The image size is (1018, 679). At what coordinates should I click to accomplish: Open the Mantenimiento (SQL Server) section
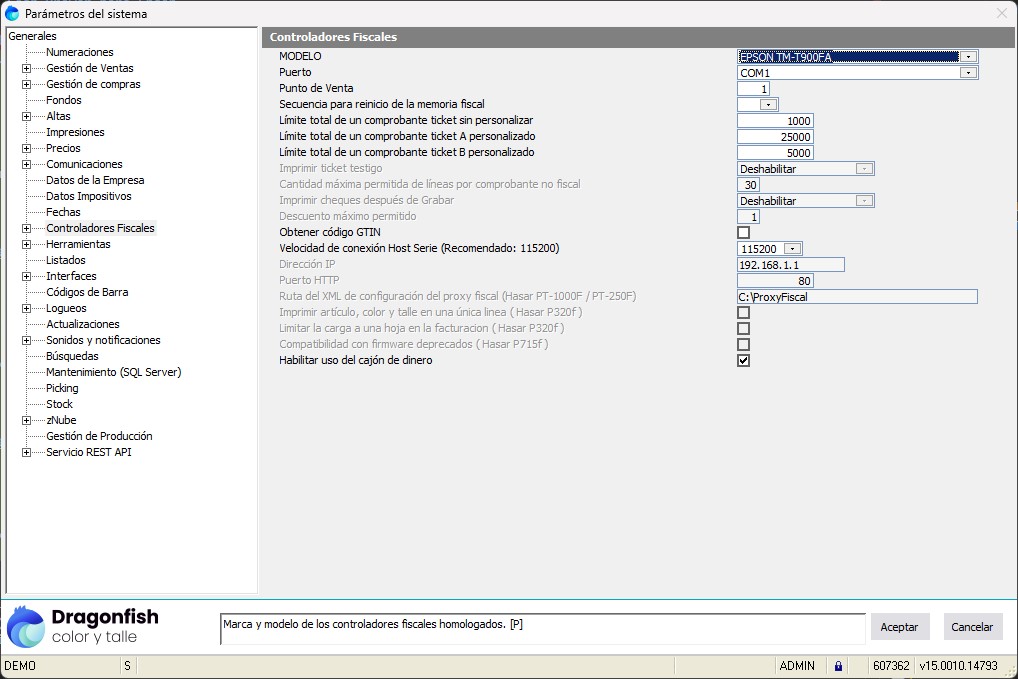point(113,372)
